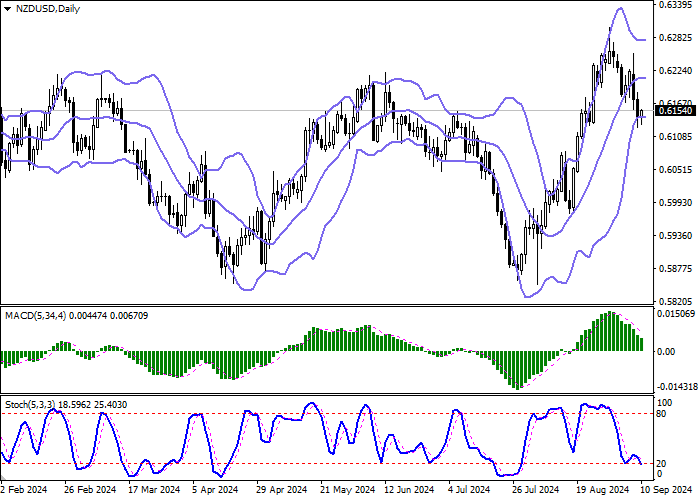Select the 2 Feb 2024 date label
This screenshot has height=500, width=698.
pyautogui.click(x=24, y=490)
